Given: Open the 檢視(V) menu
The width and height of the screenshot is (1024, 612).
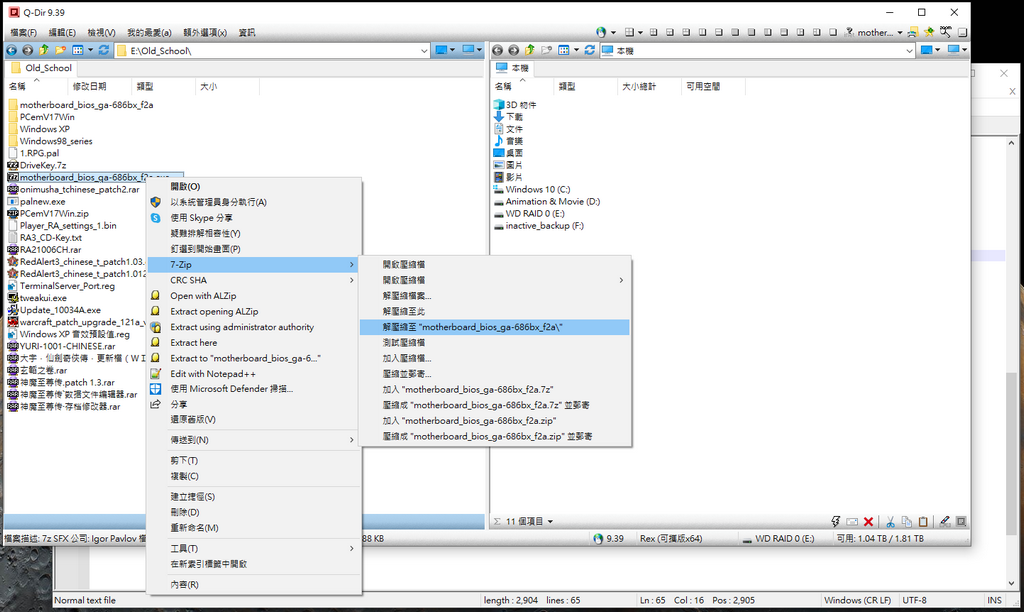Looking at the screenshot, I should tap(101, 33).
